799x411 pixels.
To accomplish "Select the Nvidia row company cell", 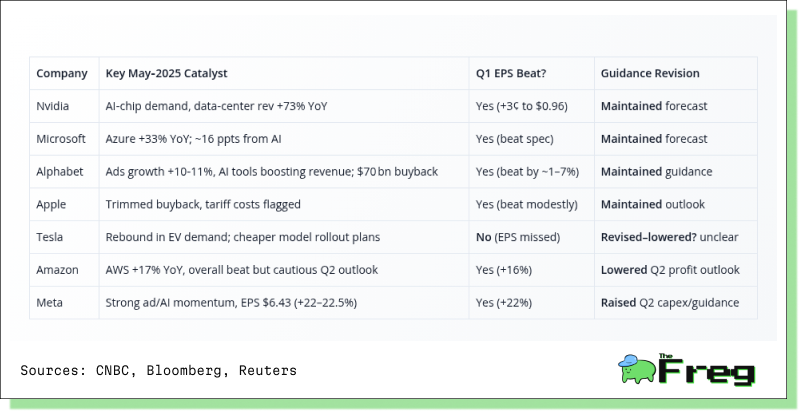I will click(x=64, y=106).
